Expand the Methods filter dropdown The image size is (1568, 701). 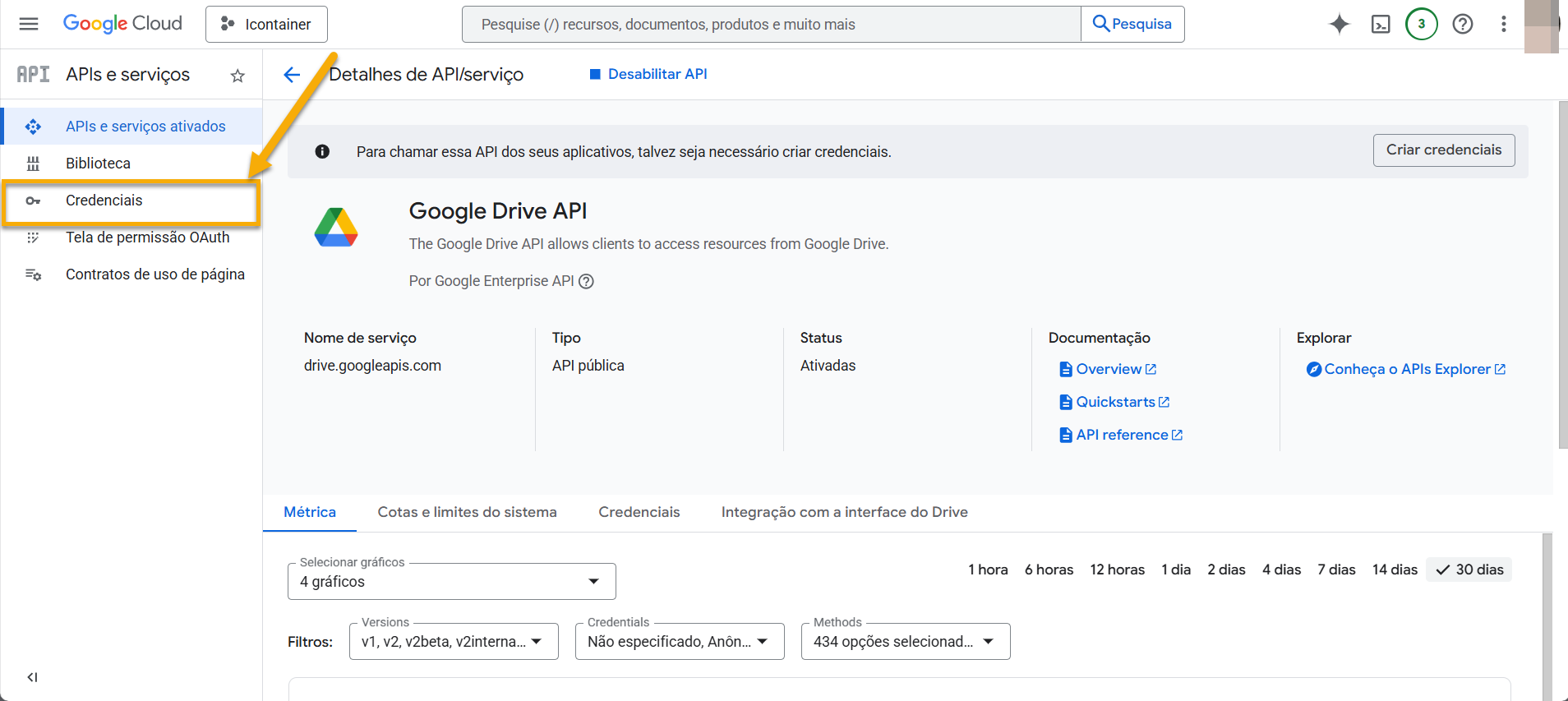tap(906, 641)
